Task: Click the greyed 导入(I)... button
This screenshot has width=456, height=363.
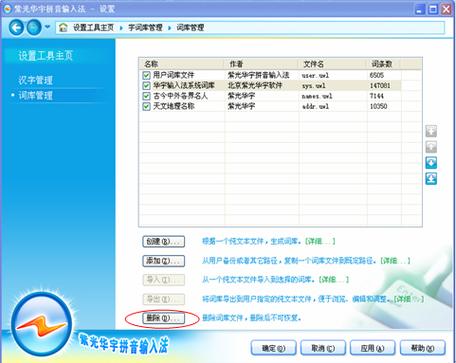Action: (163, 280)
